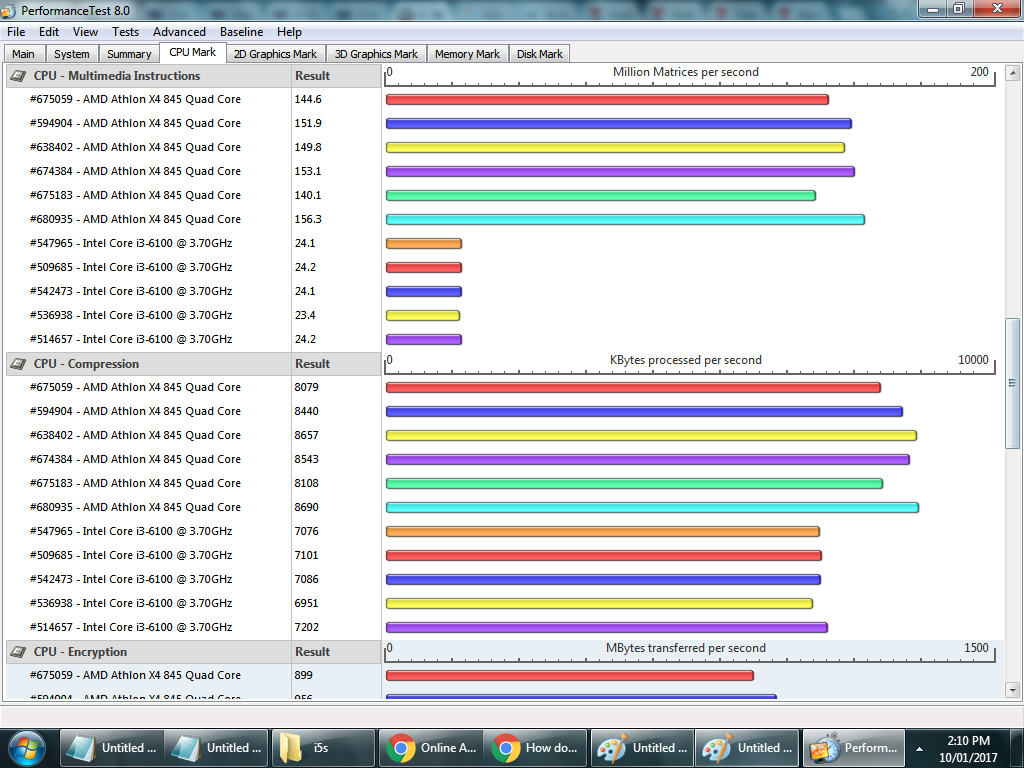This screenshot has height=768, width=1024.
Task: Open the Advanced menu
Action: (180, 32)
